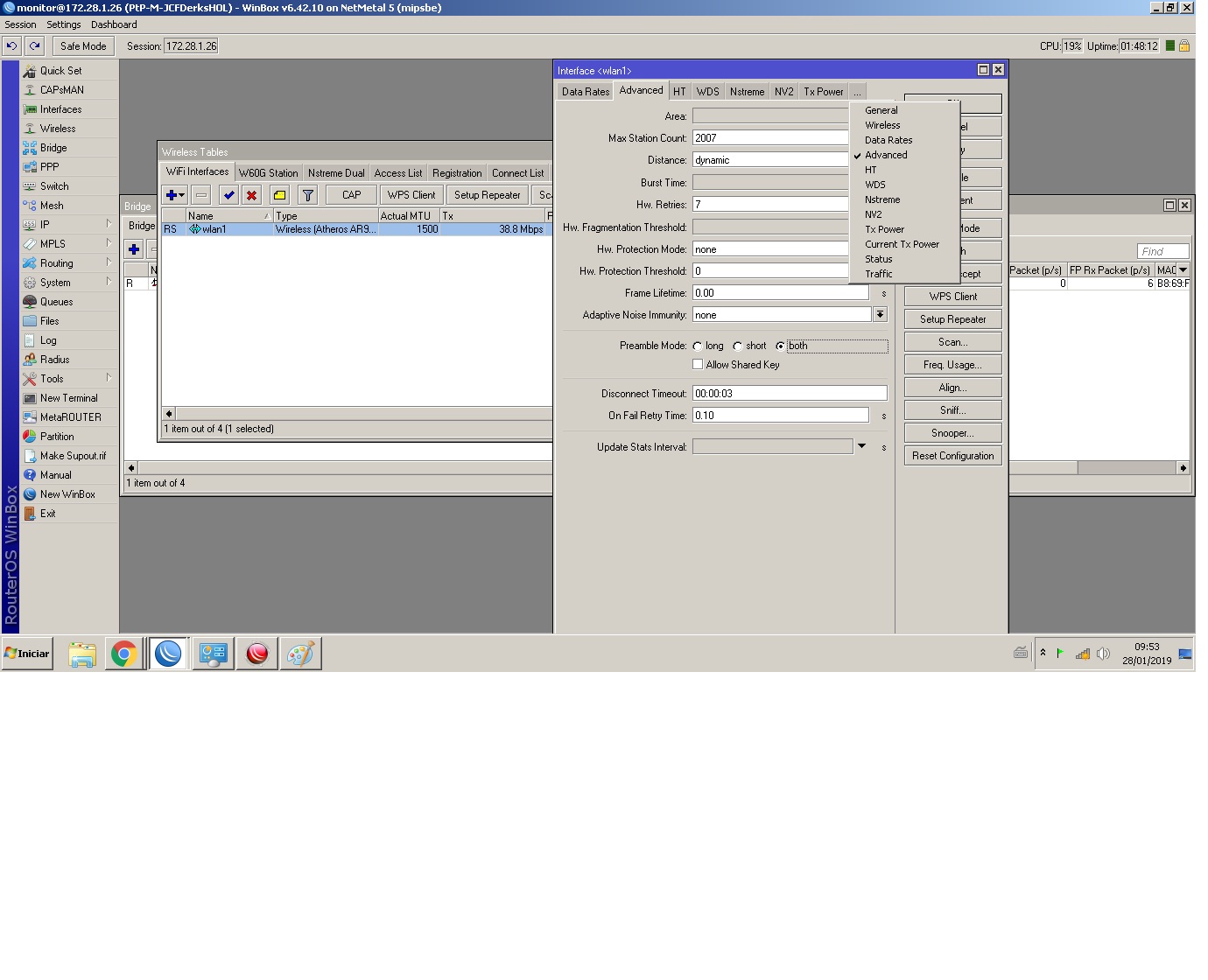Select the both Preamble Mode radio
Image resolution: width=1208 pixels, height=980 pixels.
780,346
